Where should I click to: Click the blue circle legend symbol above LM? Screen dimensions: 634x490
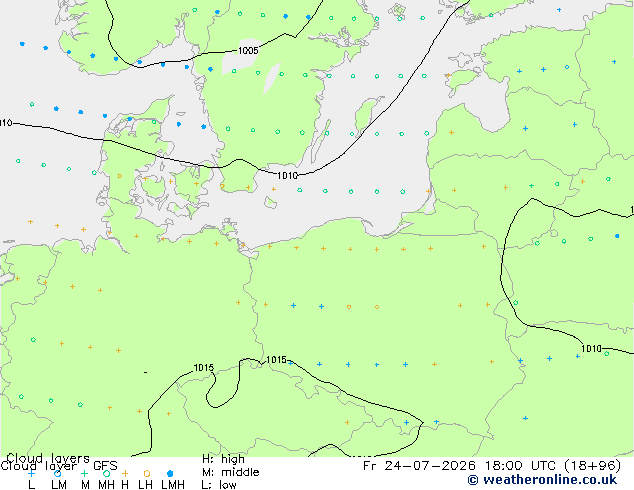click(58, 473)
